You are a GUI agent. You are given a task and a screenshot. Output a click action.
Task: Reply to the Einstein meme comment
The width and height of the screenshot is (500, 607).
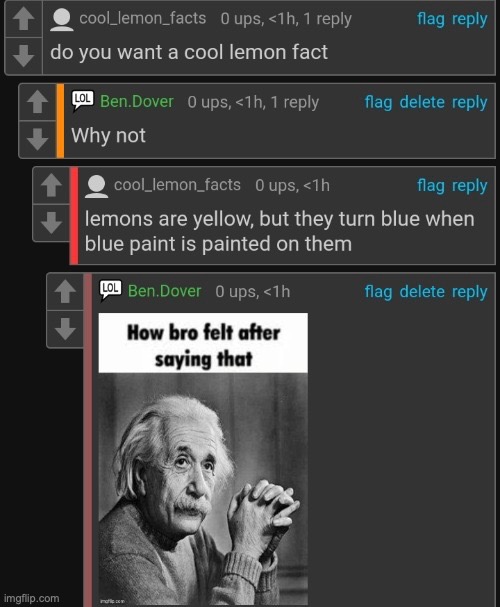(469, 292)
